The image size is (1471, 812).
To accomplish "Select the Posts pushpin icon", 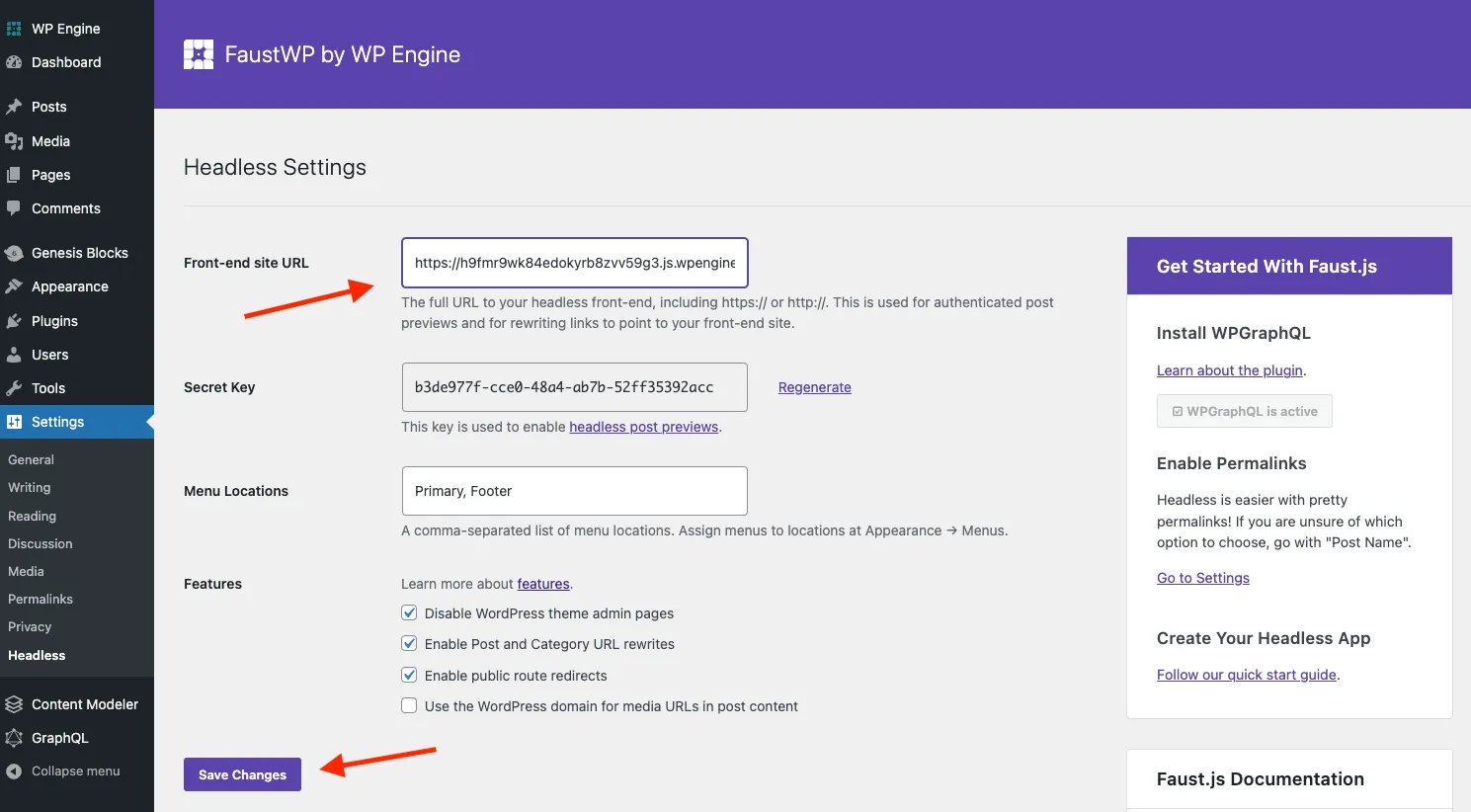I will pos(17,106).
